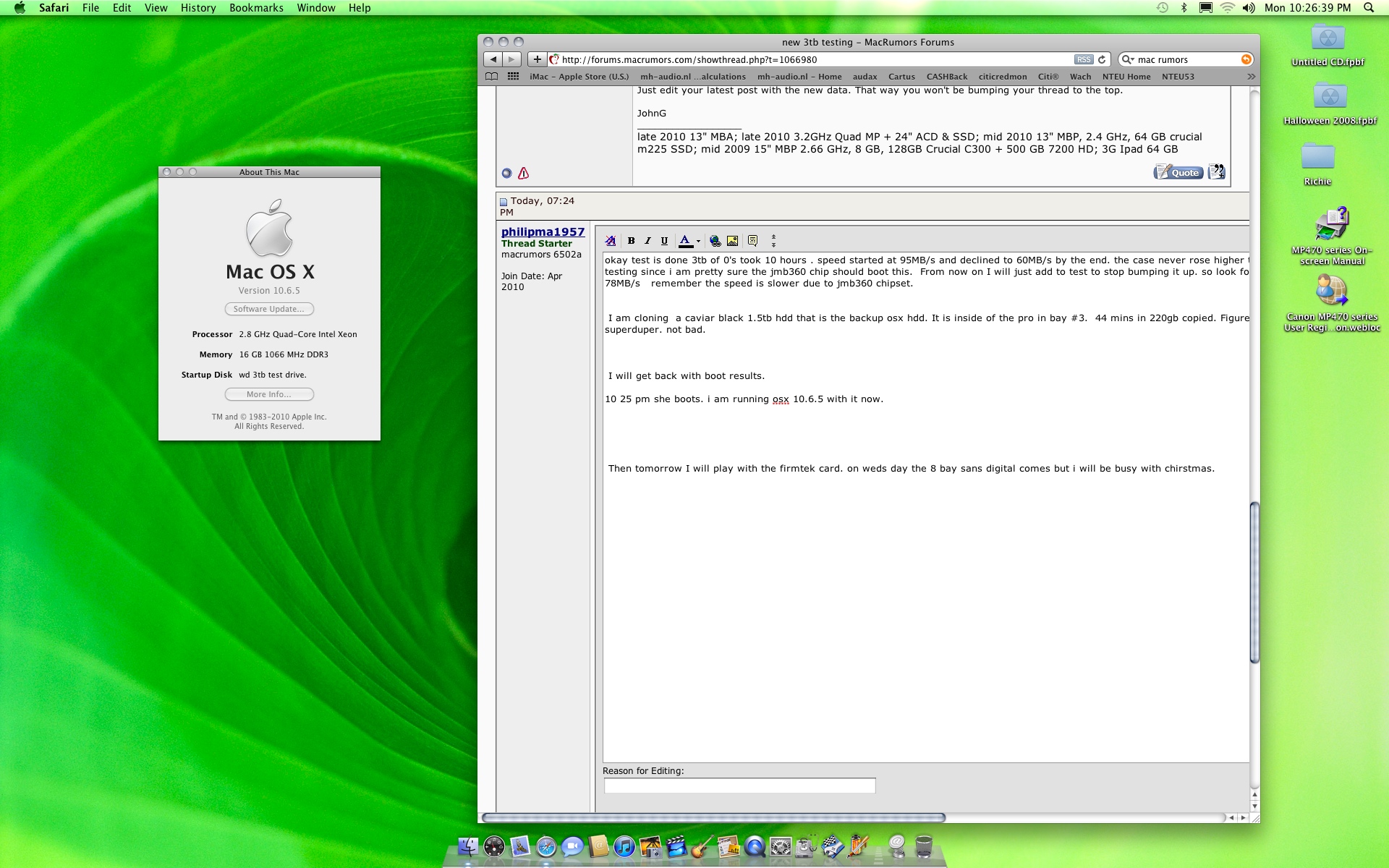Open Top Sites grid icon
Image resolution: width=1389 pixels, height=868 pixels.
click(513, 77)
